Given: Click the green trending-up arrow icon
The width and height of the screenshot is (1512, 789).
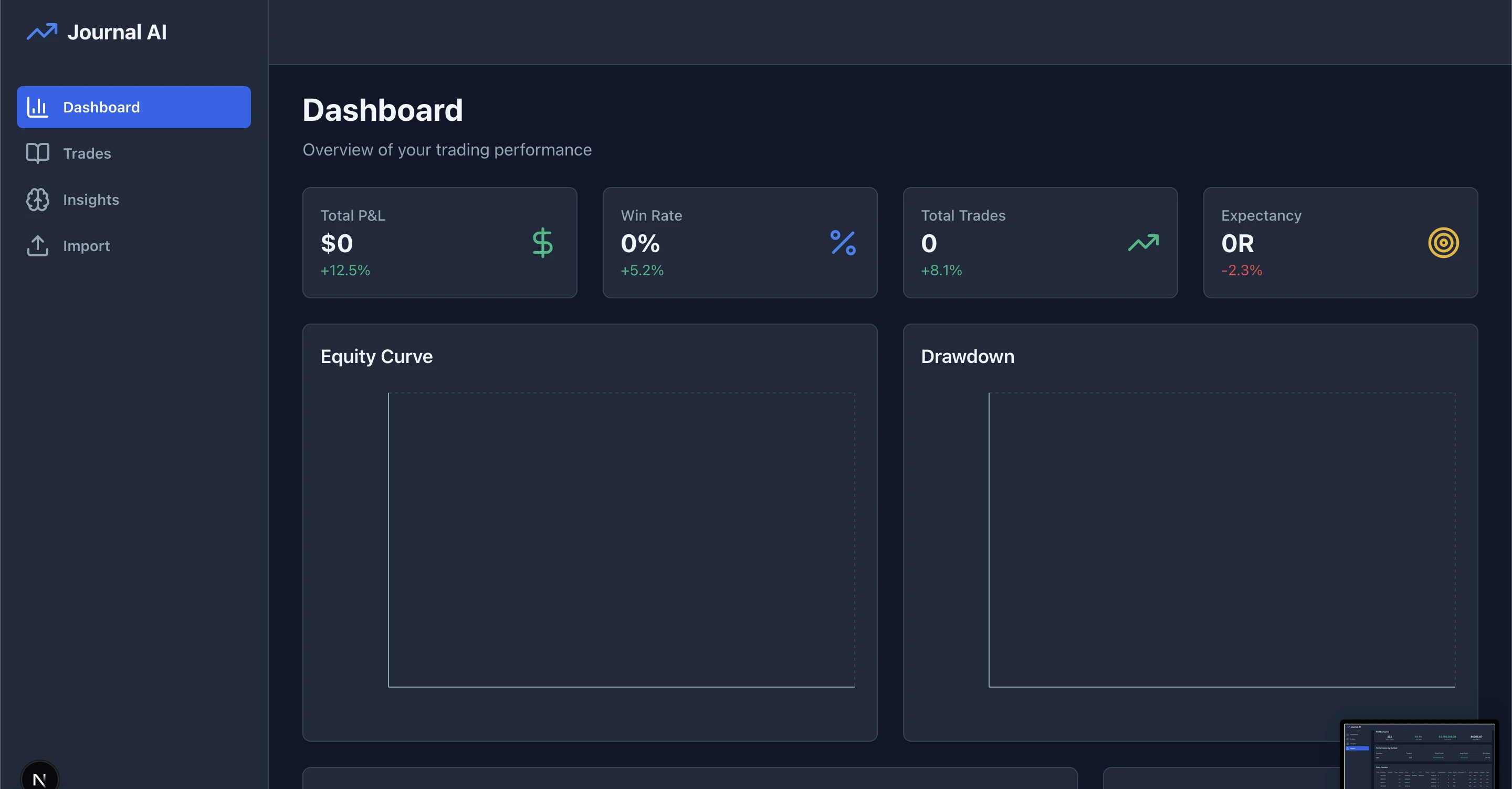Looking at the screenshot, I should pyautogui.click(x=1143, y=243).
